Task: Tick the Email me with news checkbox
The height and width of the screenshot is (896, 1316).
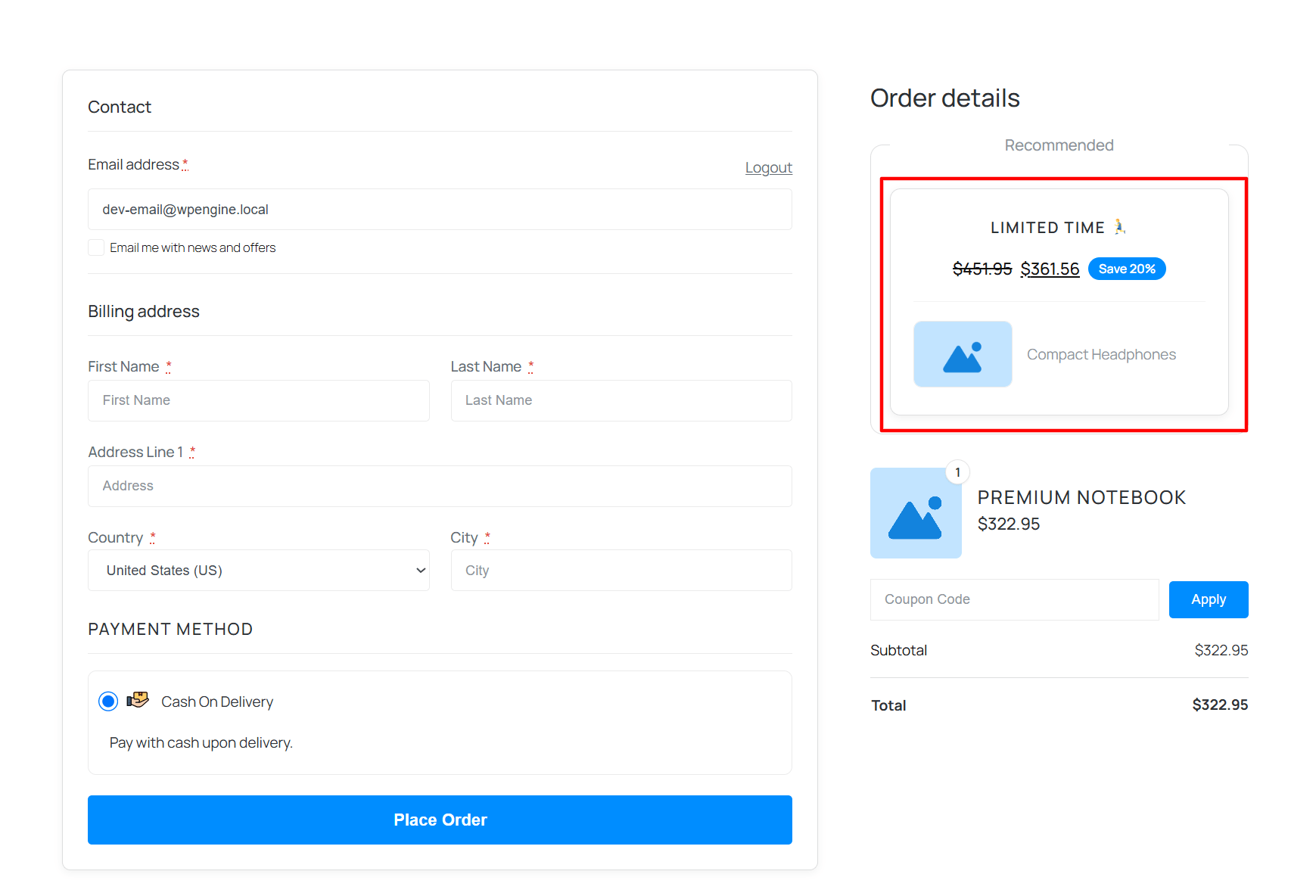Action: pyautogui.click(x=96, y=247)
